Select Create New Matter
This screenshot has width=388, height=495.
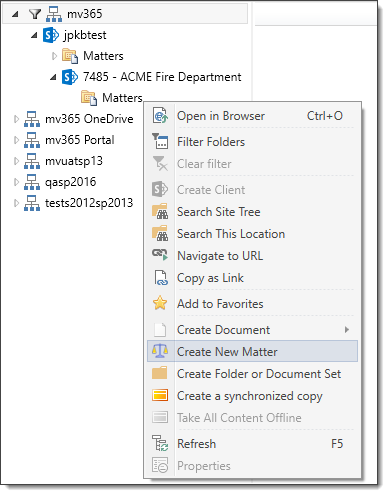coord(252,351)
